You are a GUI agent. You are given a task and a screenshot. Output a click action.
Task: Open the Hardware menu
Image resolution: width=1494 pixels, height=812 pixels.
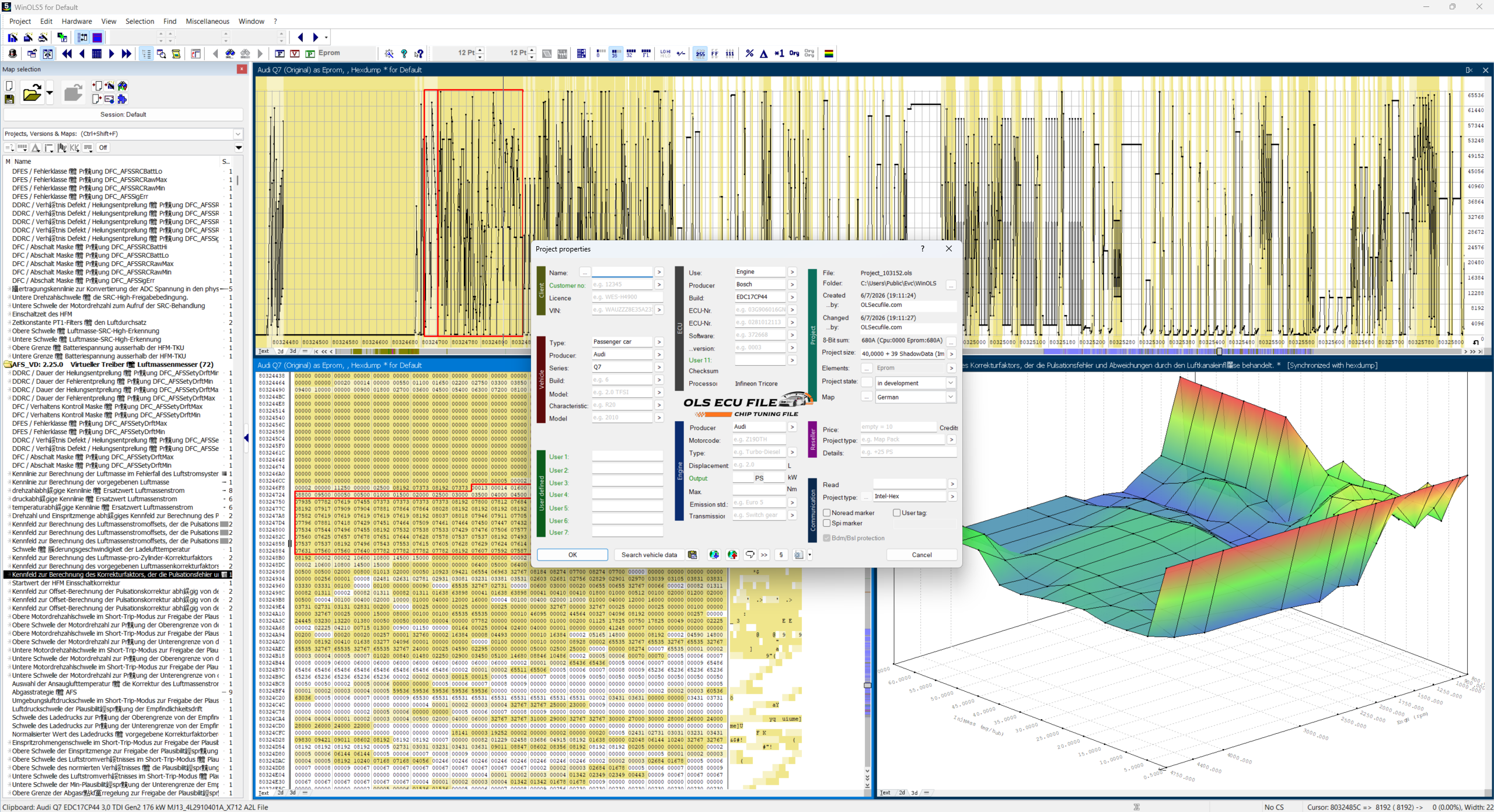[x=76, y=22]
